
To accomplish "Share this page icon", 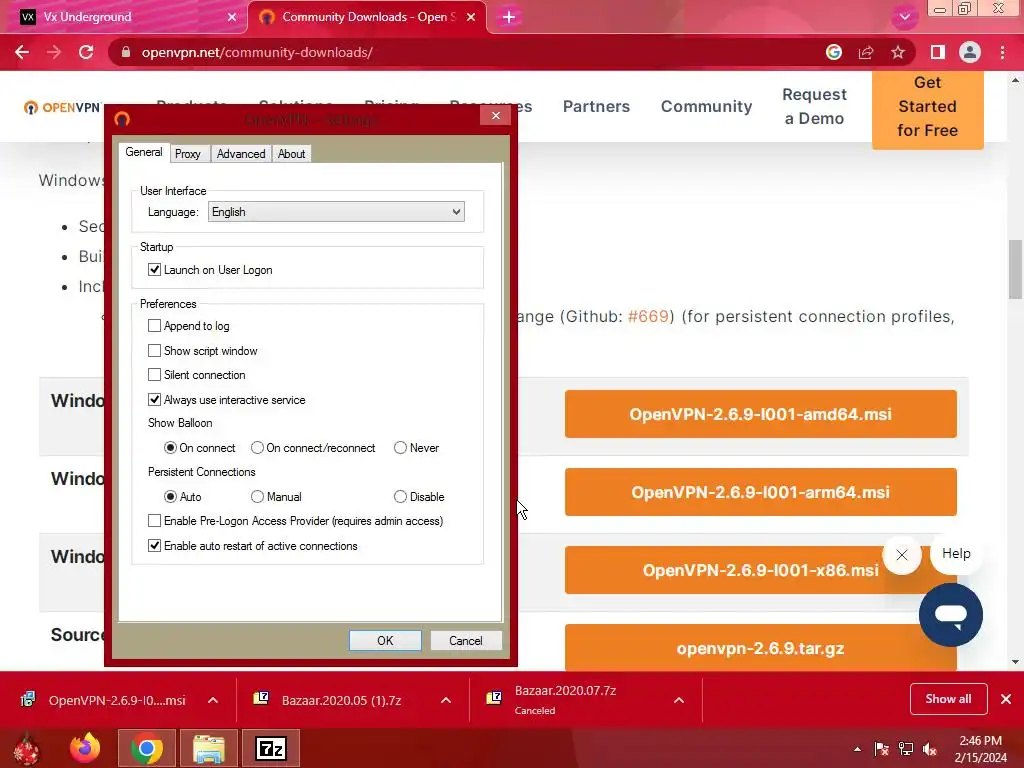I will point(866,52).
